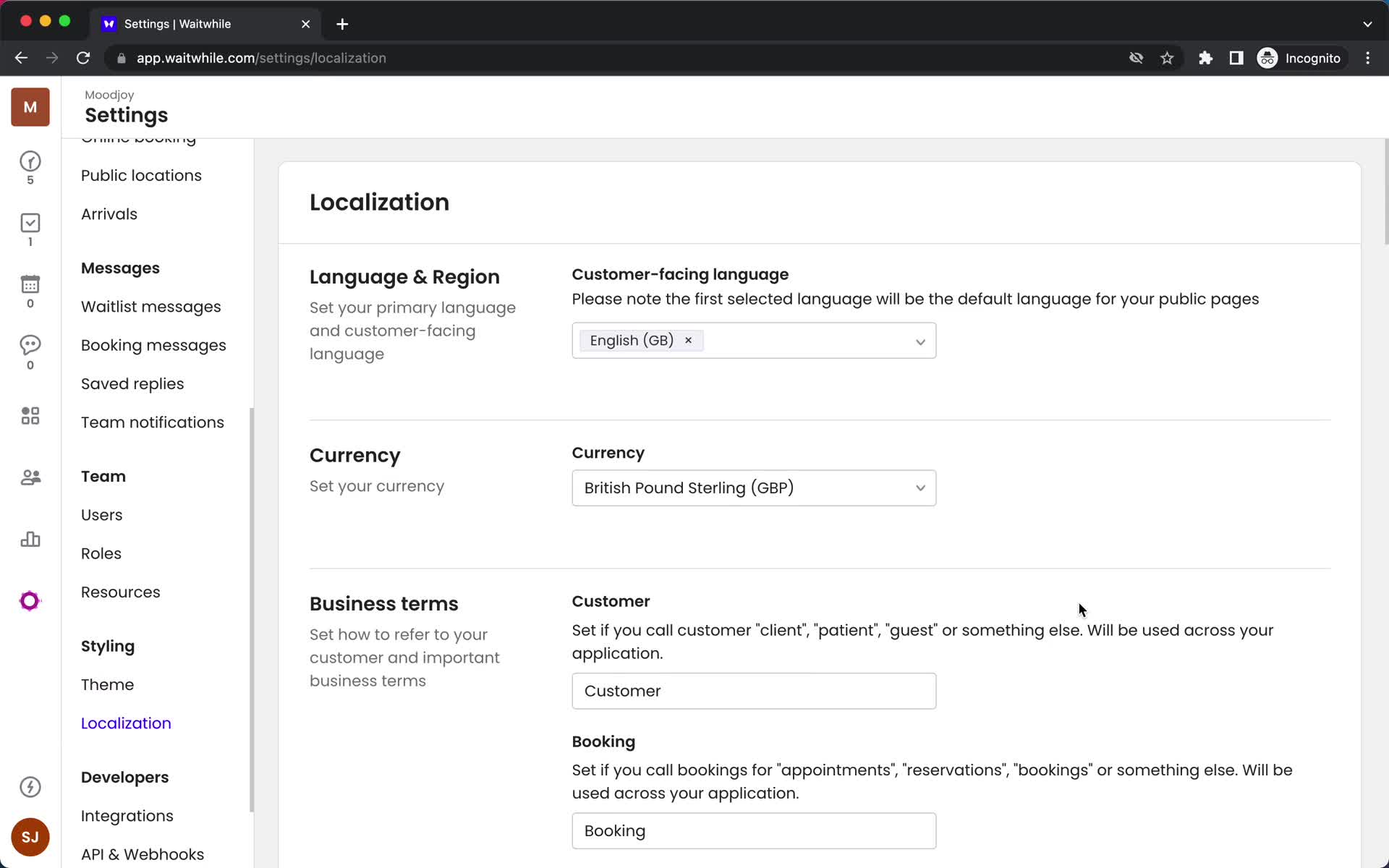Click the Theme styling link

107,684
